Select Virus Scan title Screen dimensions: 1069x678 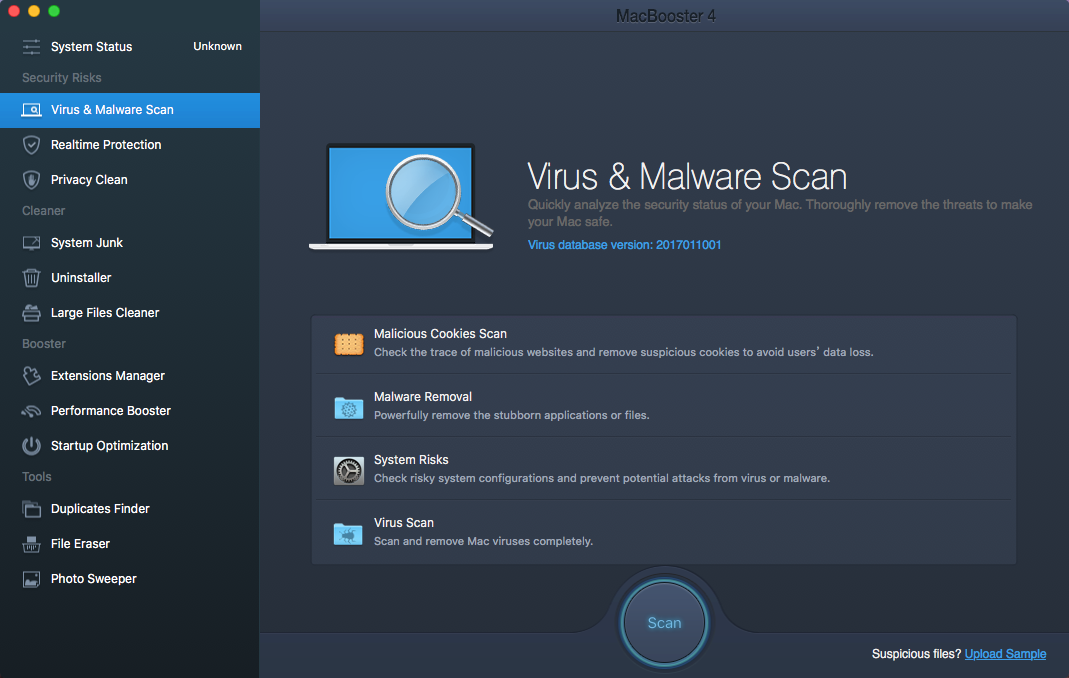click(404, 522)
